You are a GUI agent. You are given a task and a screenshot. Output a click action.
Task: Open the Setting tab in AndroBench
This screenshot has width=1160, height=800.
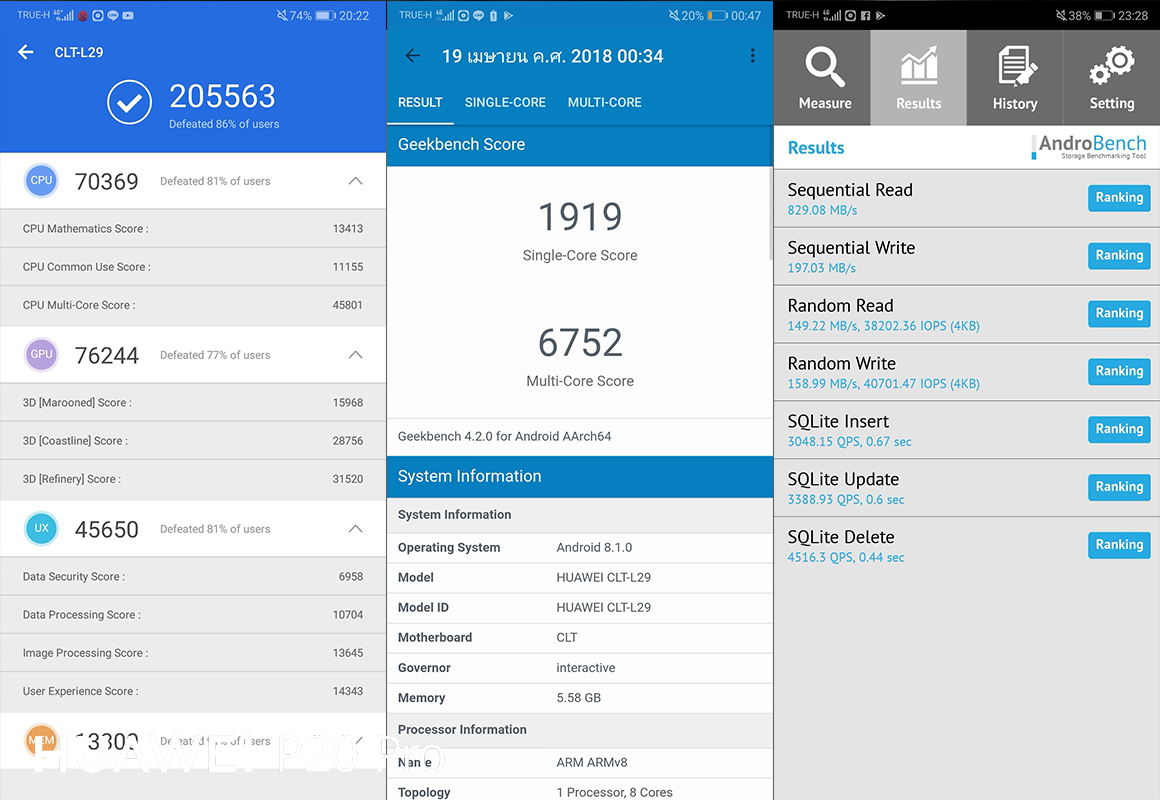coord(1111,78)
